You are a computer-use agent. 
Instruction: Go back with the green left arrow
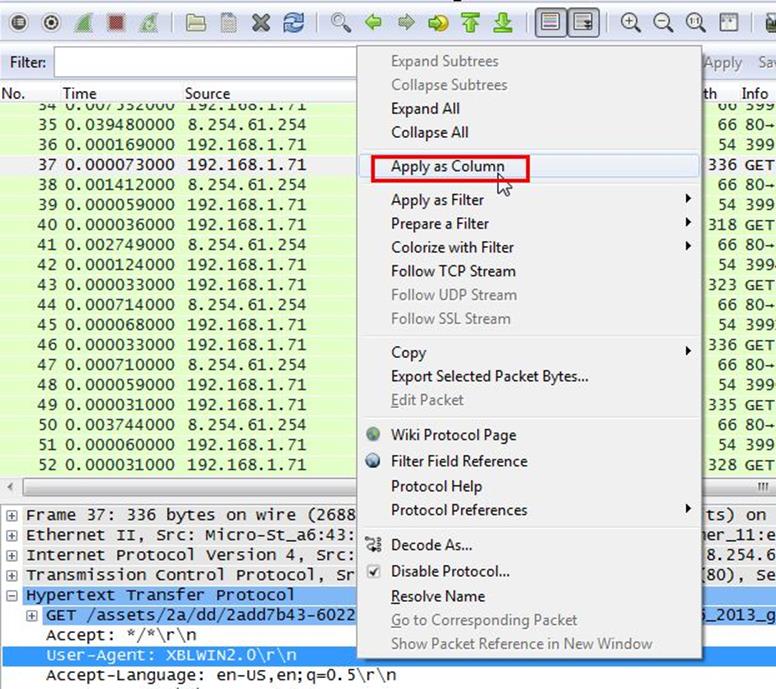(x=373, y=23)
